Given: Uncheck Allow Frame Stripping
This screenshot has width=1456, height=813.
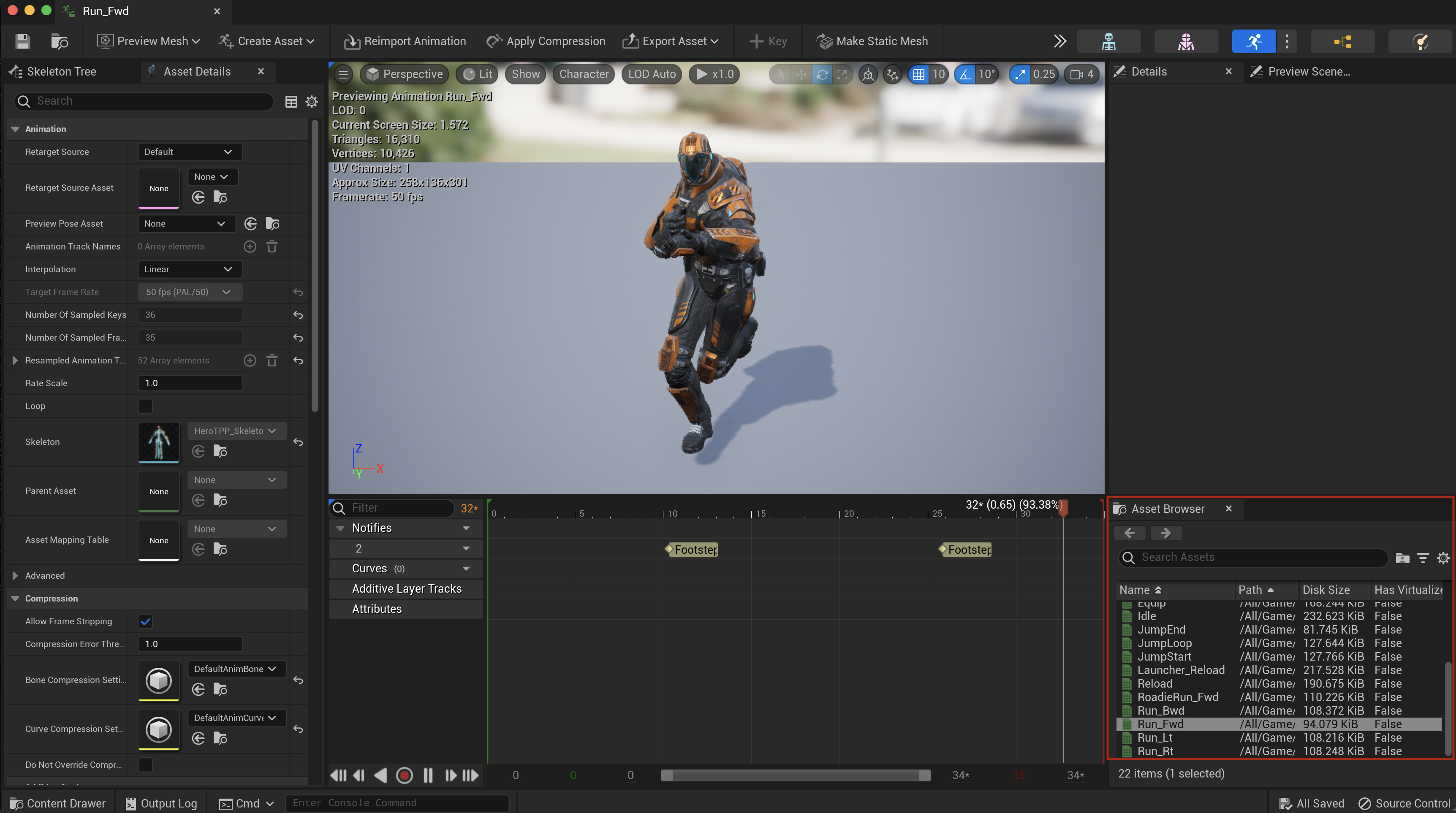Looking at the screenshot, I should click(145, 621).
